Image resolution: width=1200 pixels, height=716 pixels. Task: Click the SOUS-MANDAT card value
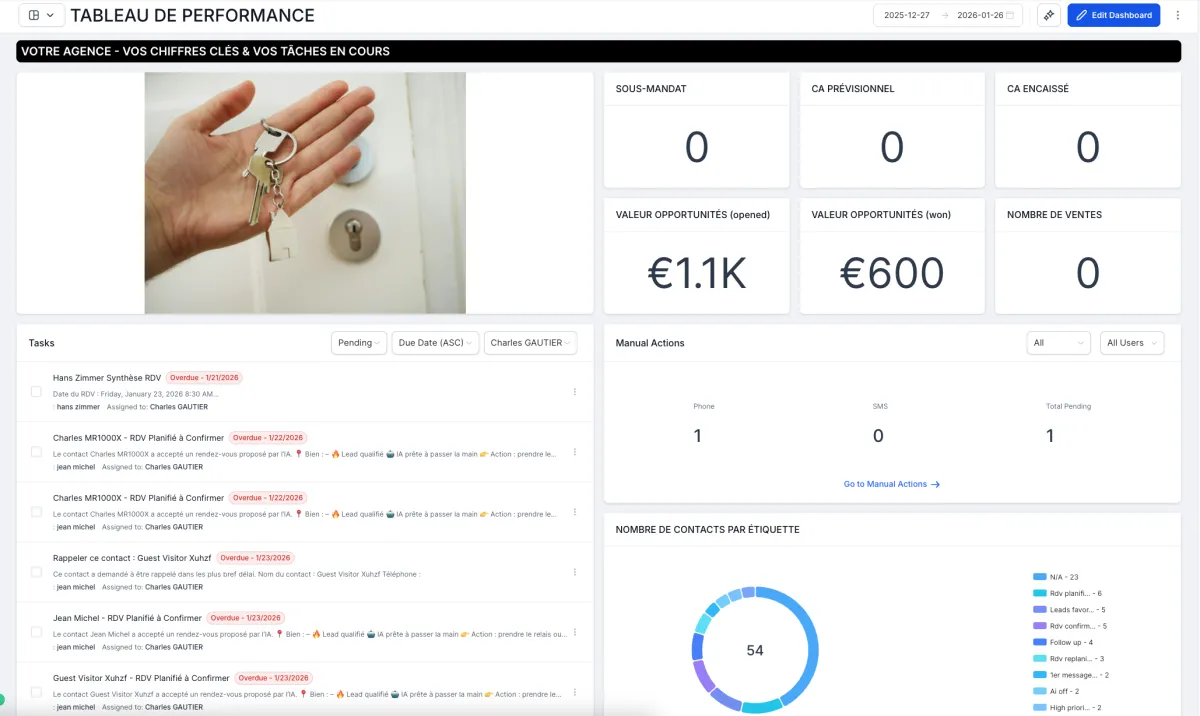[697, 148]
